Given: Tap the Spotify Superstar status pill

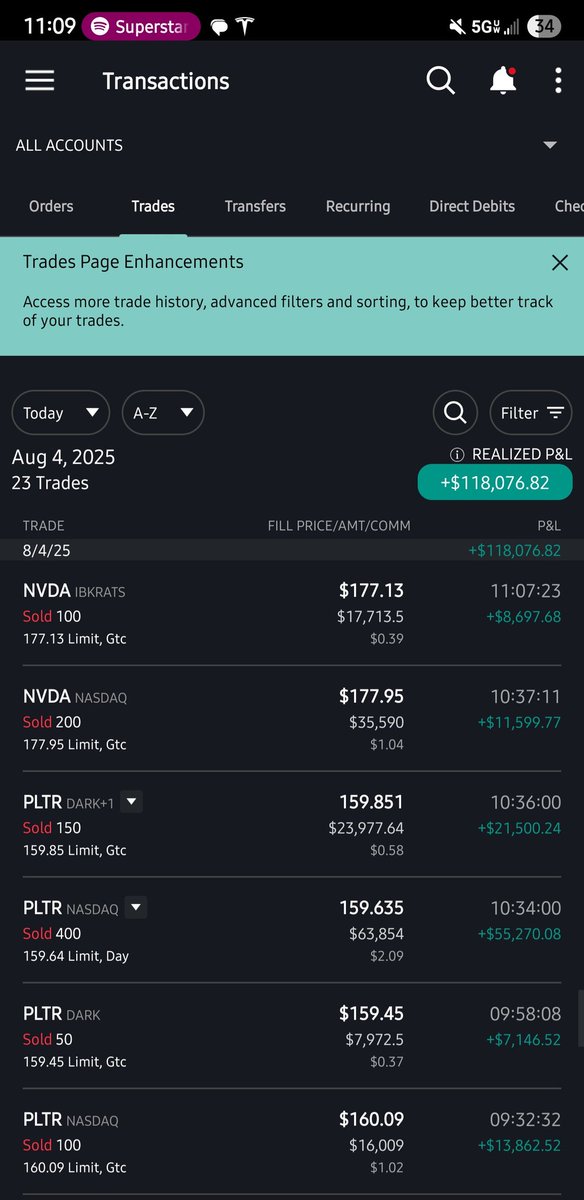Looking at the screenshot, I should [x=141, y=26].
